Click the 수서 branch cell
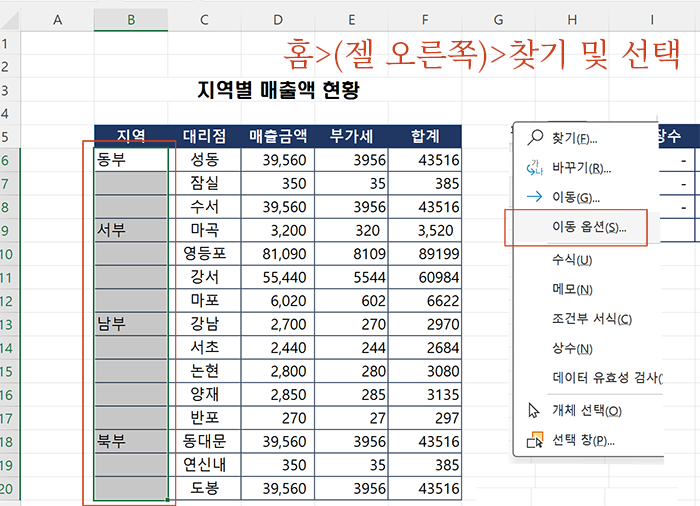Screen dimensions: 700x506 [204, 207]
